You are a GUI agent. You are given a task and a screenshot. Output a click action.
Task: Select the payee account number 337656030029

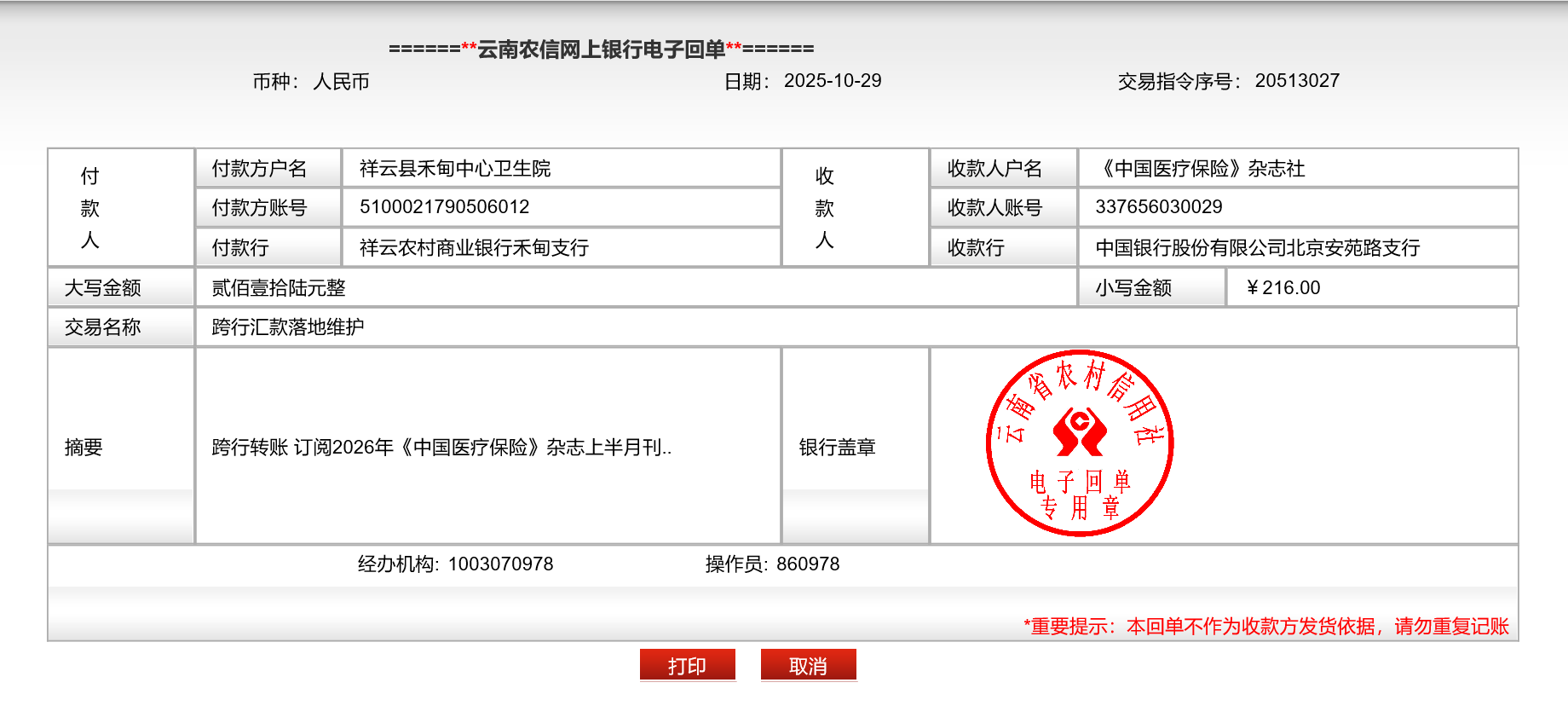click(1158, 207)
